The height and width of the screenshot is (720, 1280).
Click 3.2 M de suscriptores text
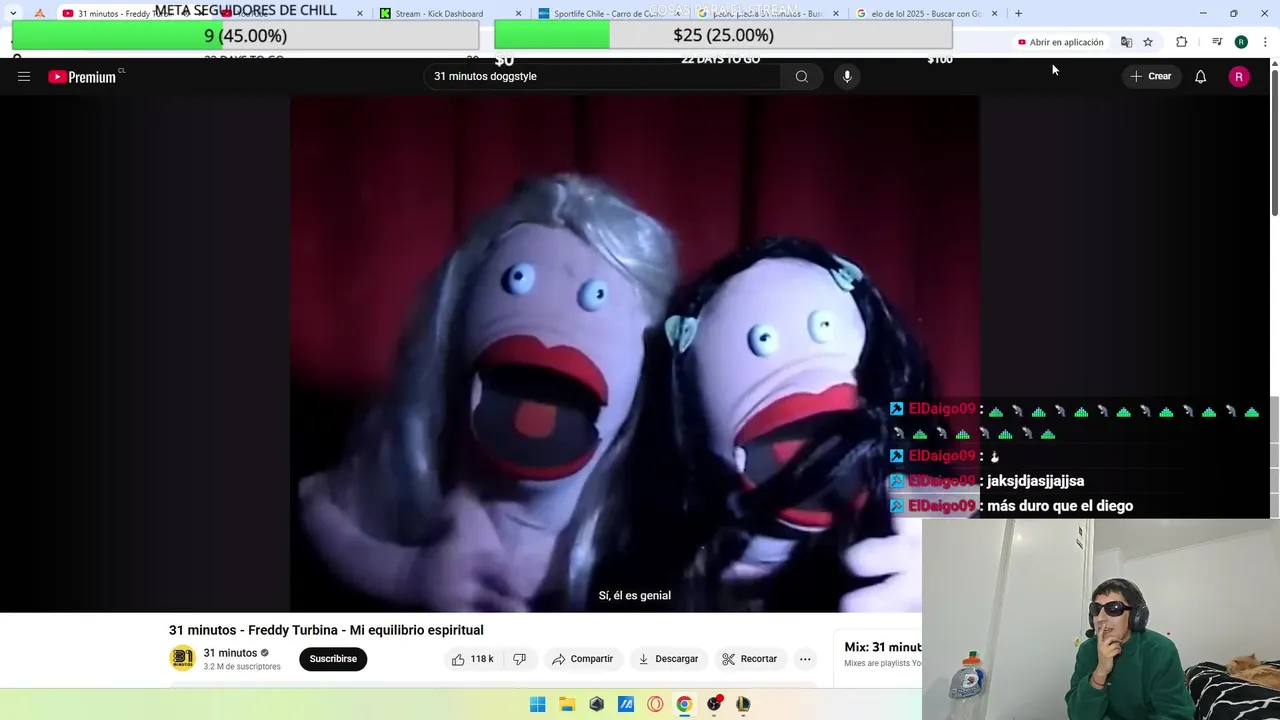coord(242,667)
